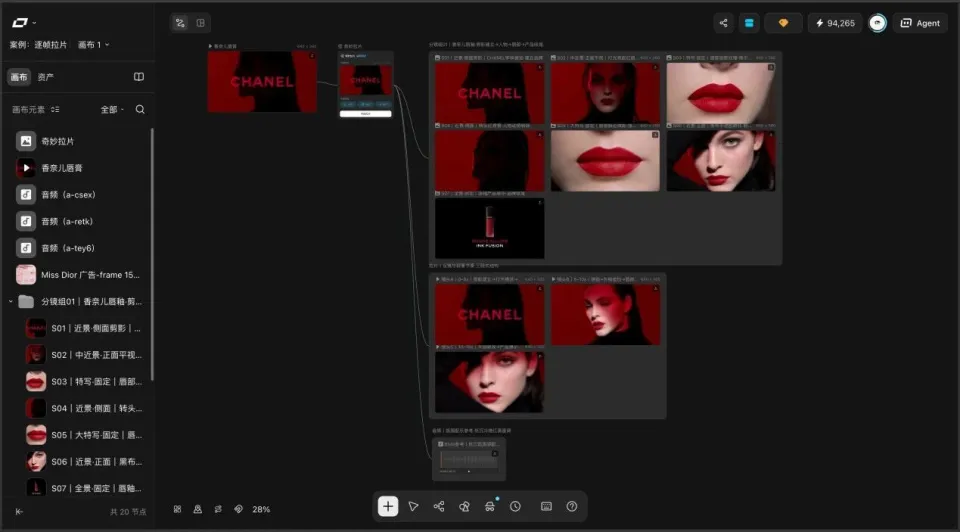
Task: Collapse the left sidebar with the arrow icon
Action: (19, 512)
